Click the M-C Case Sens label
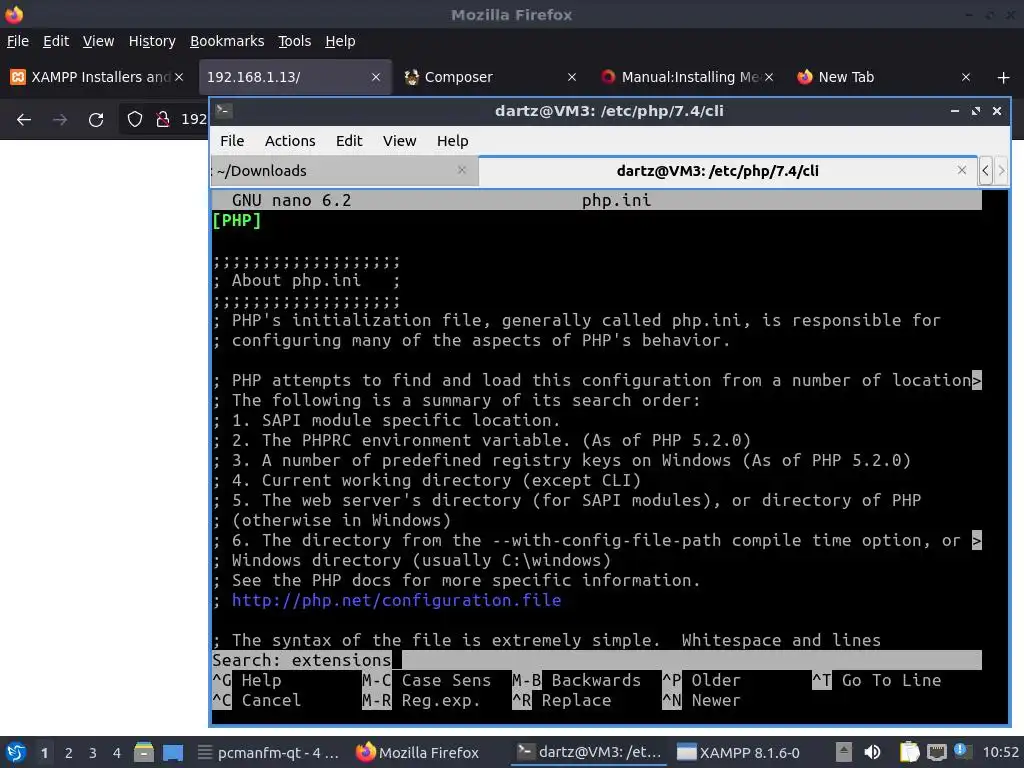This screenshot has height=768, width=1024. [x=426, y=680]
